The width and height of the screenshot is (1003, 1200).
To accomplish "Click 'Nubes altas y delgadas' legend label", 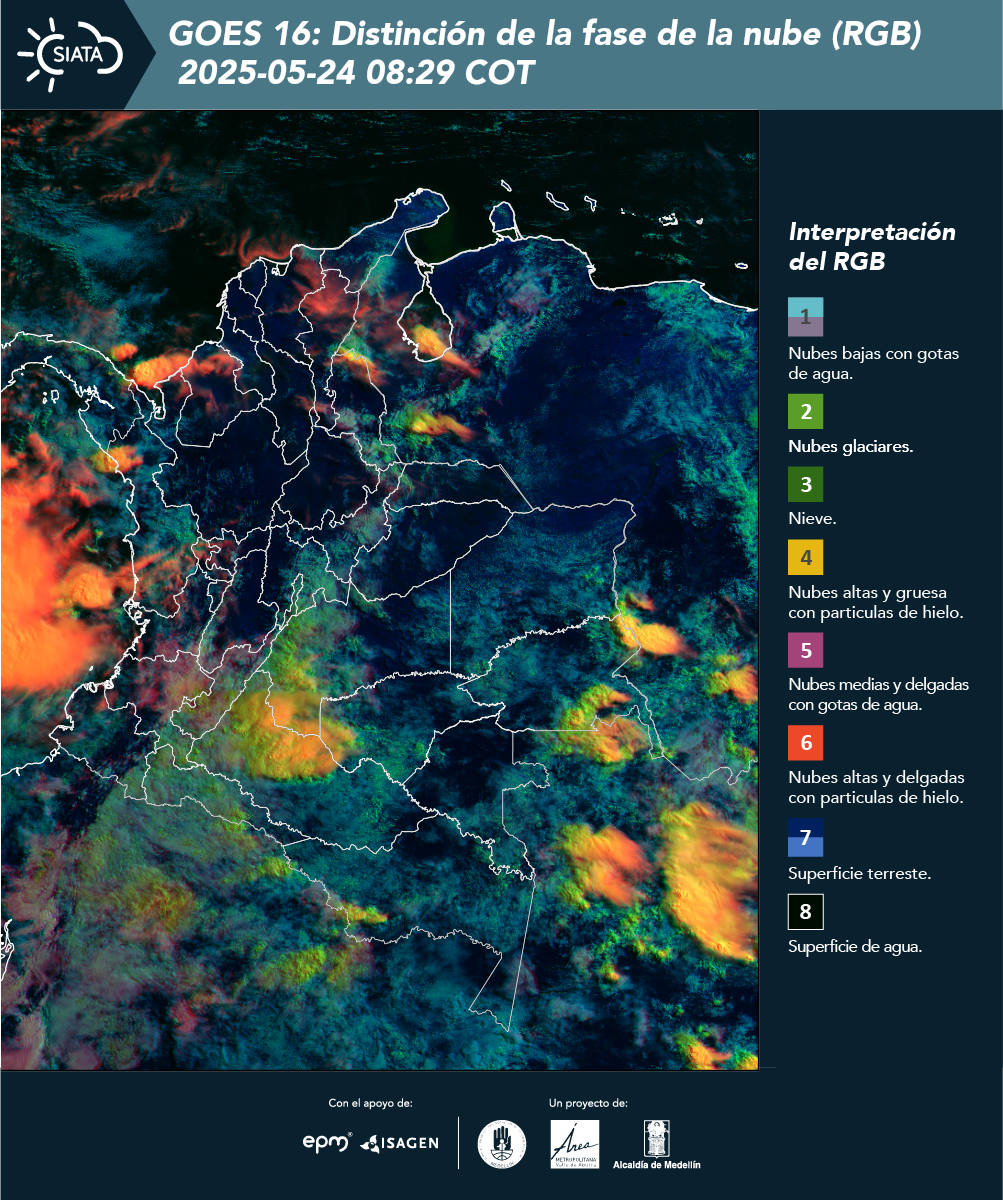I will pyautogui.click(x=876, y=788).
